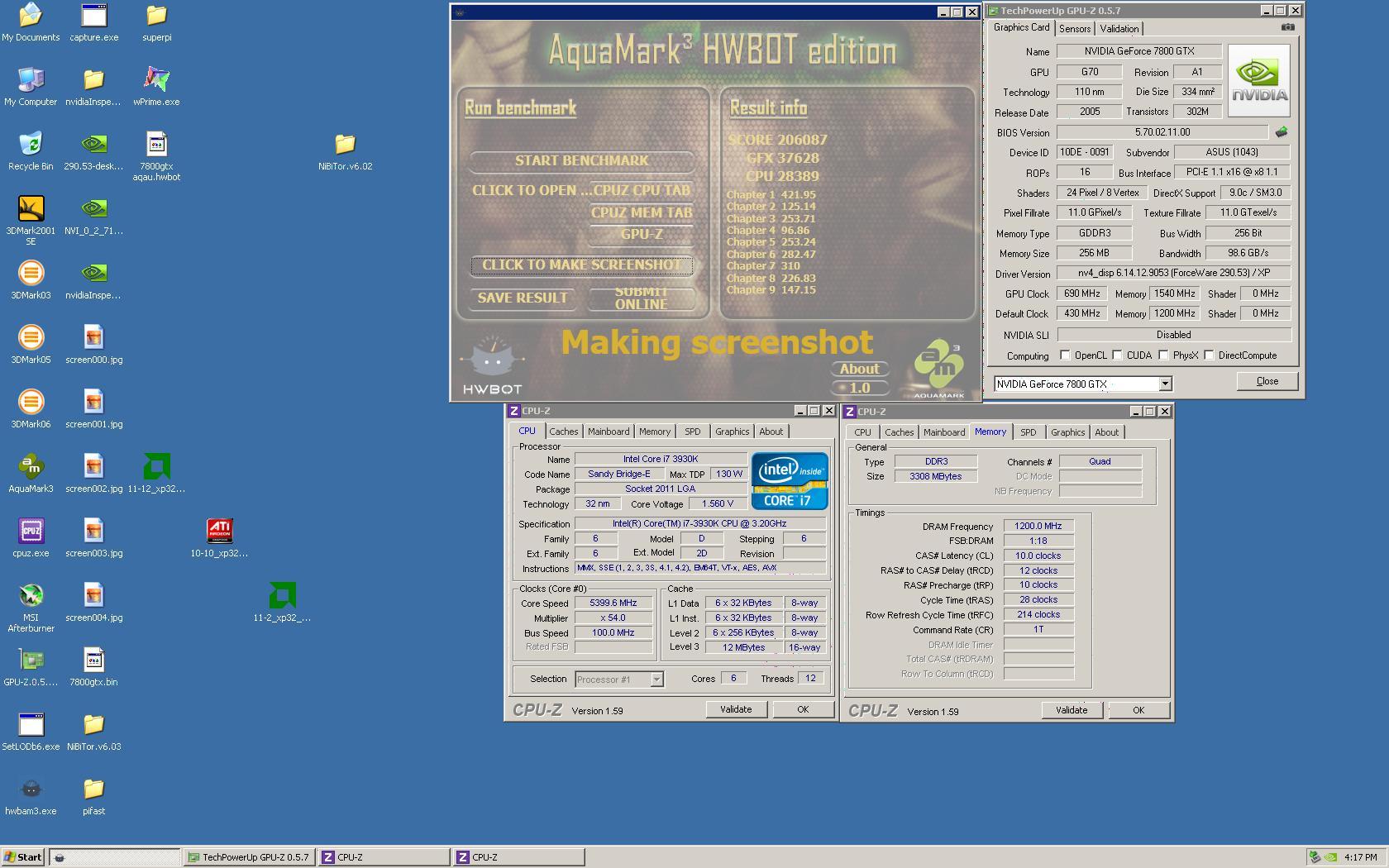This screenshot has height=868, width=1389.
Task: Open the NiBiTor.v6.02 folder icon
Action: [x=345, y=151]
